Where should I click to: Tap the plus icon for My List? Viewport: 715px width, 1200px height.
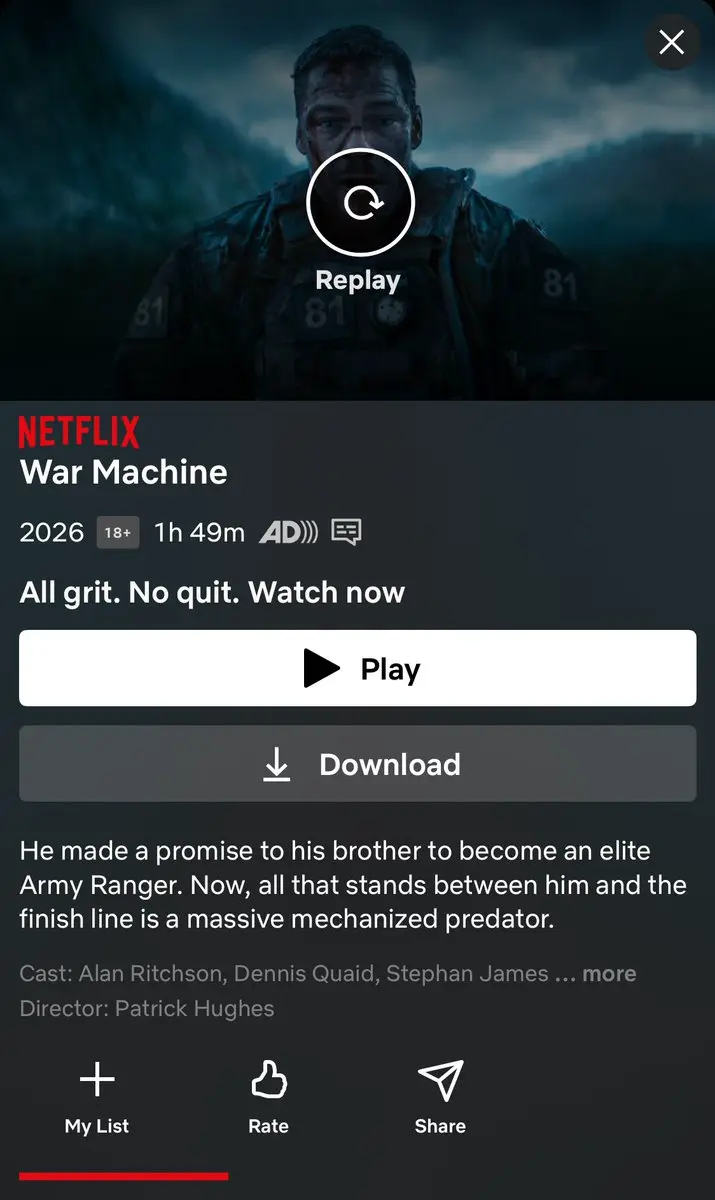[97, 1079]
